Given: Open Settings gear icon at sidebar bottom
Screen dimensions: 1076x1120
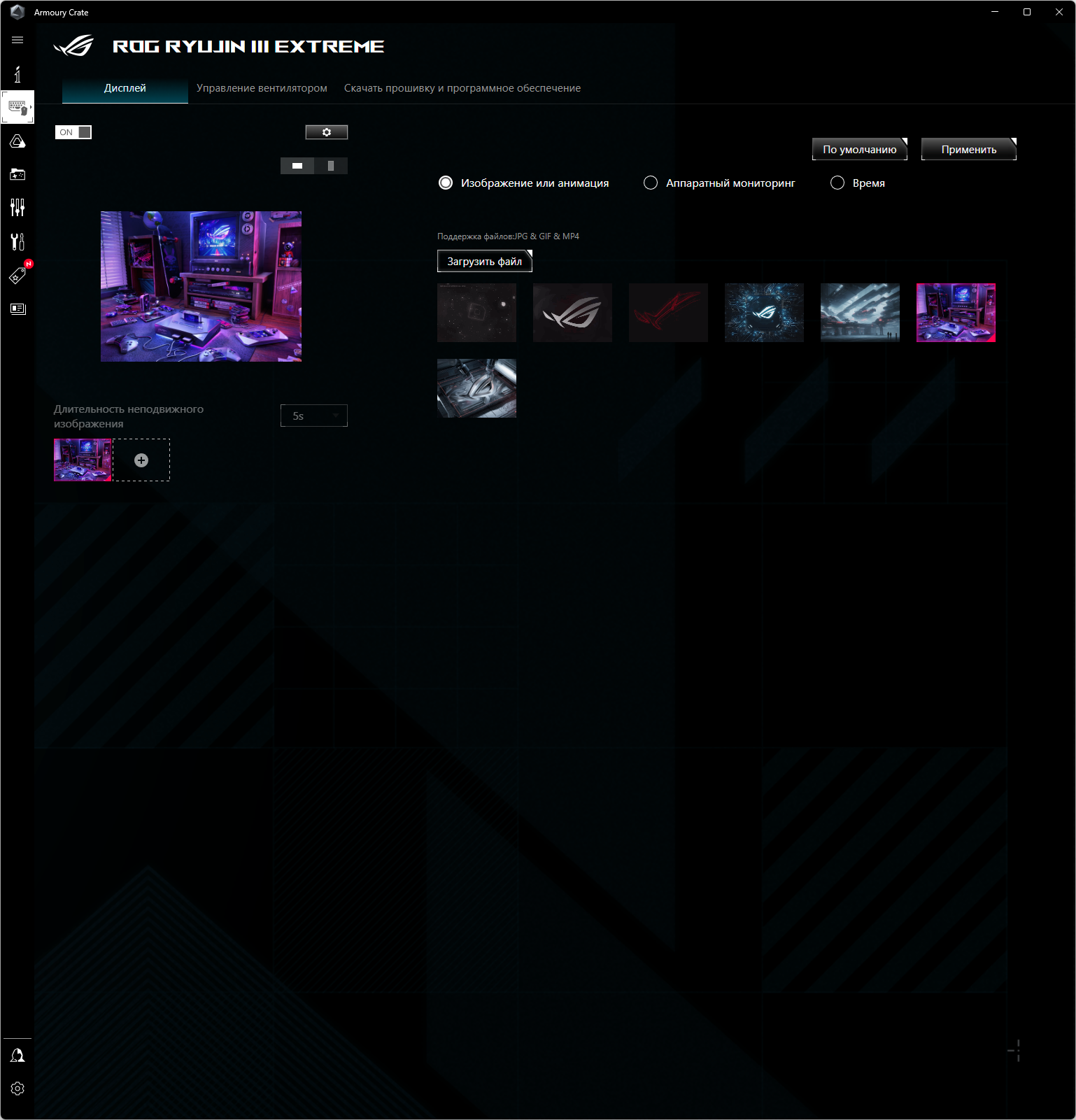Looking at the screenshot, I should coord(17,1089).
